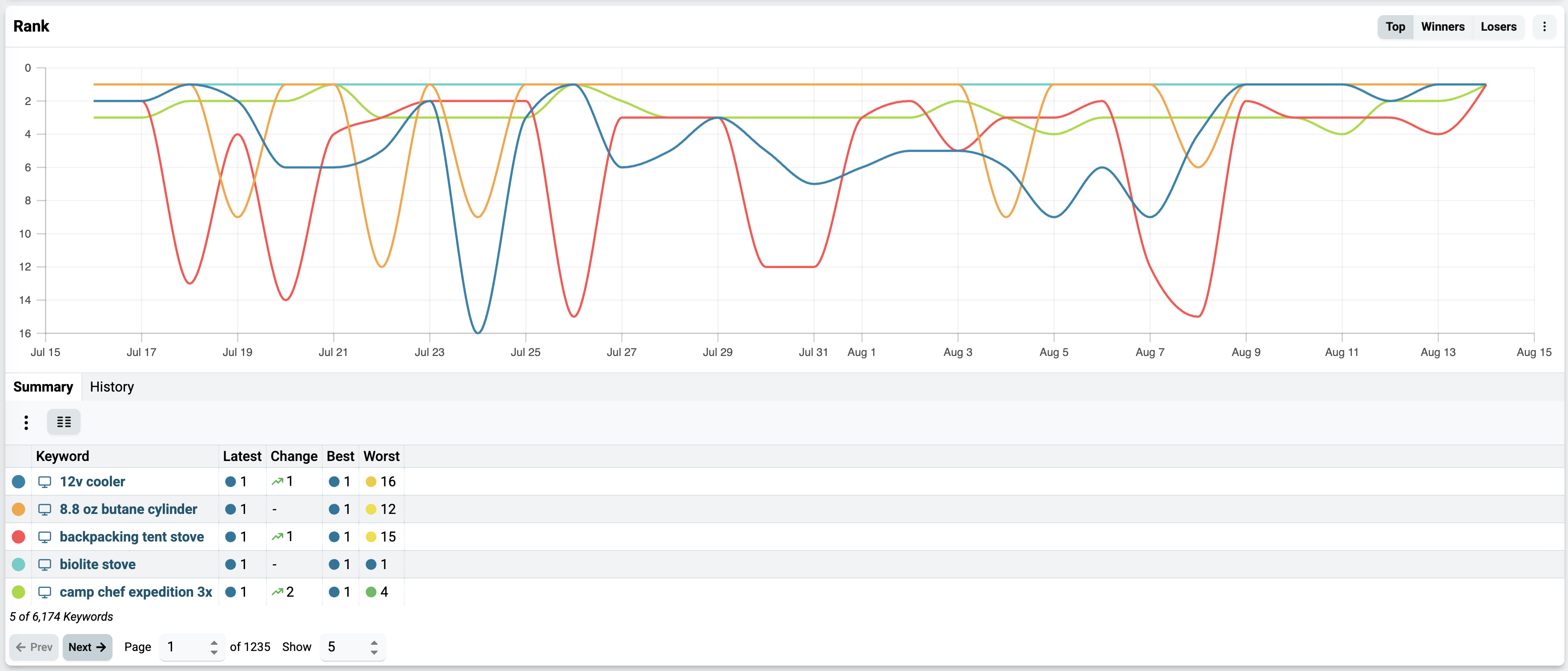Toggle the red backpacking tent stove color dot
The width and height of the screenshot is (1568, 671).
[x=19, y=537]
